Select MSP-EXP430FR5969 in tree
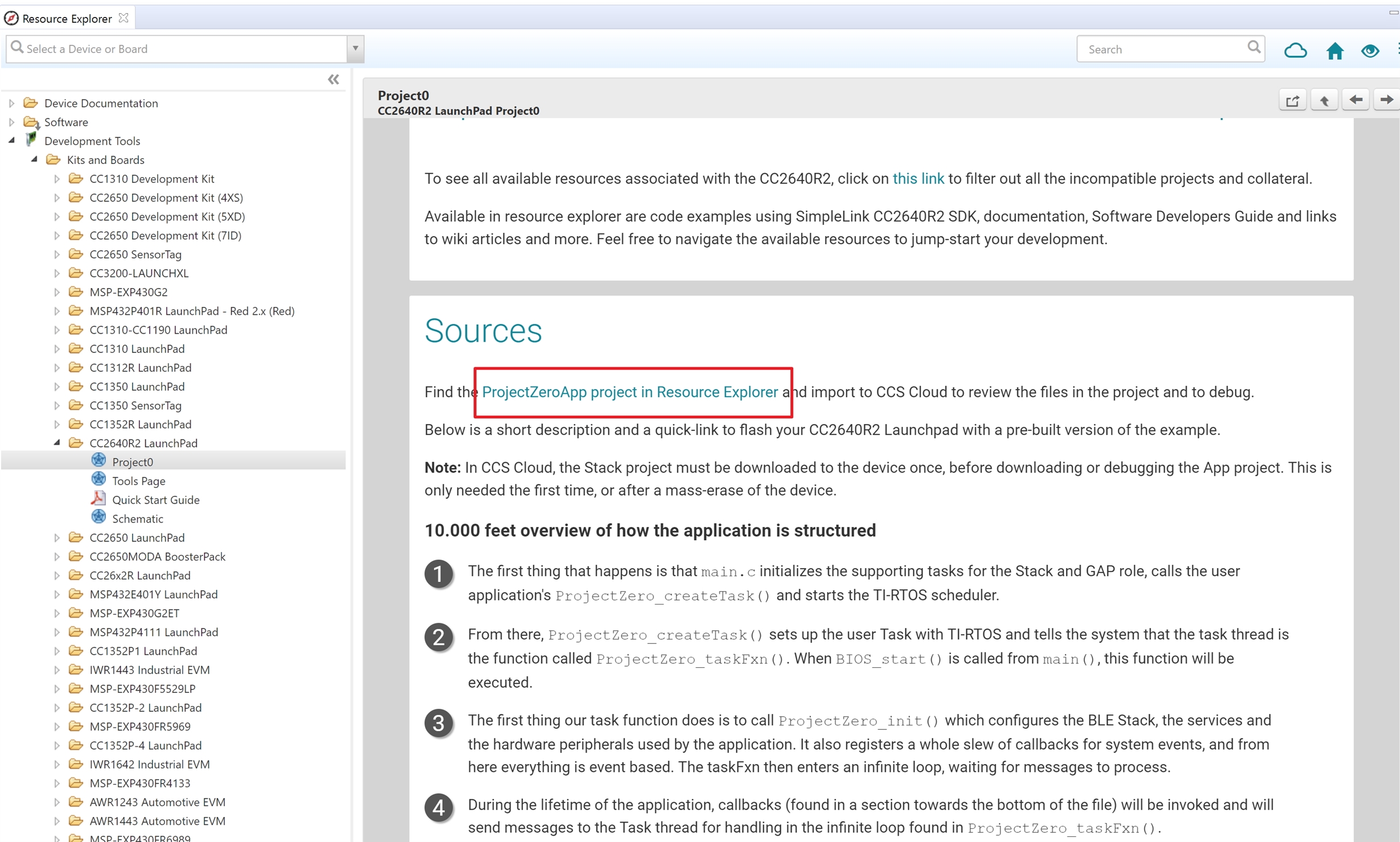 [x=140, y=726]
